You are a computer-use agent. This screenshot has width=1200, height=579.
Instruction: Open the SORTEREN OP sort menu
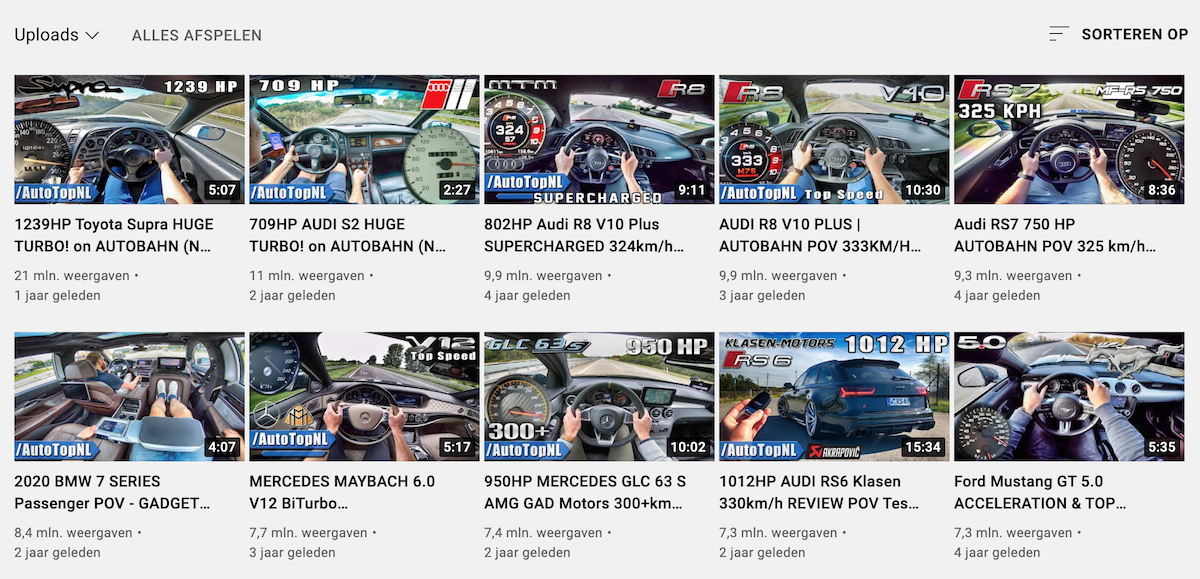1135,34
